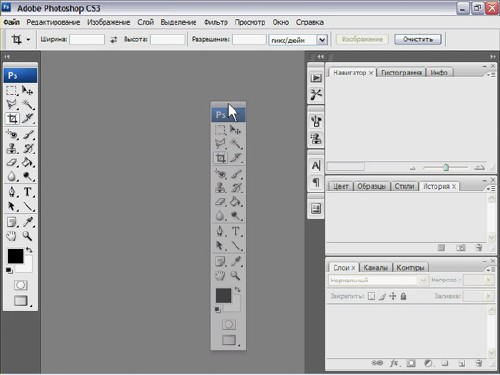
Task: Switch to the Каналы tab
Action: 376,268
